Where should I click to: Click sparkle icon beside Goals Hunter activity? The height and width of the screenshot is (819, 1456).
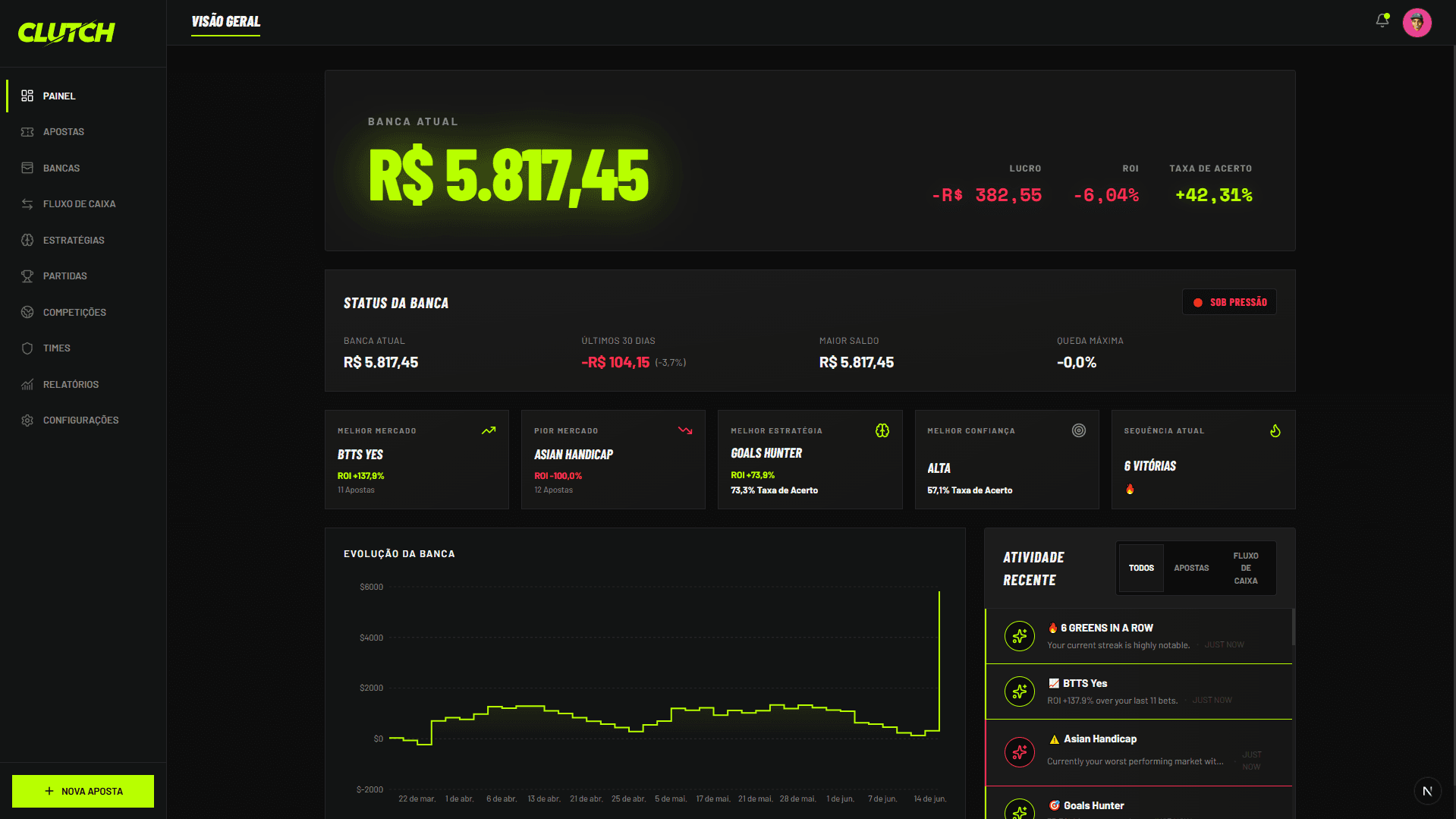click(1020, 809)
